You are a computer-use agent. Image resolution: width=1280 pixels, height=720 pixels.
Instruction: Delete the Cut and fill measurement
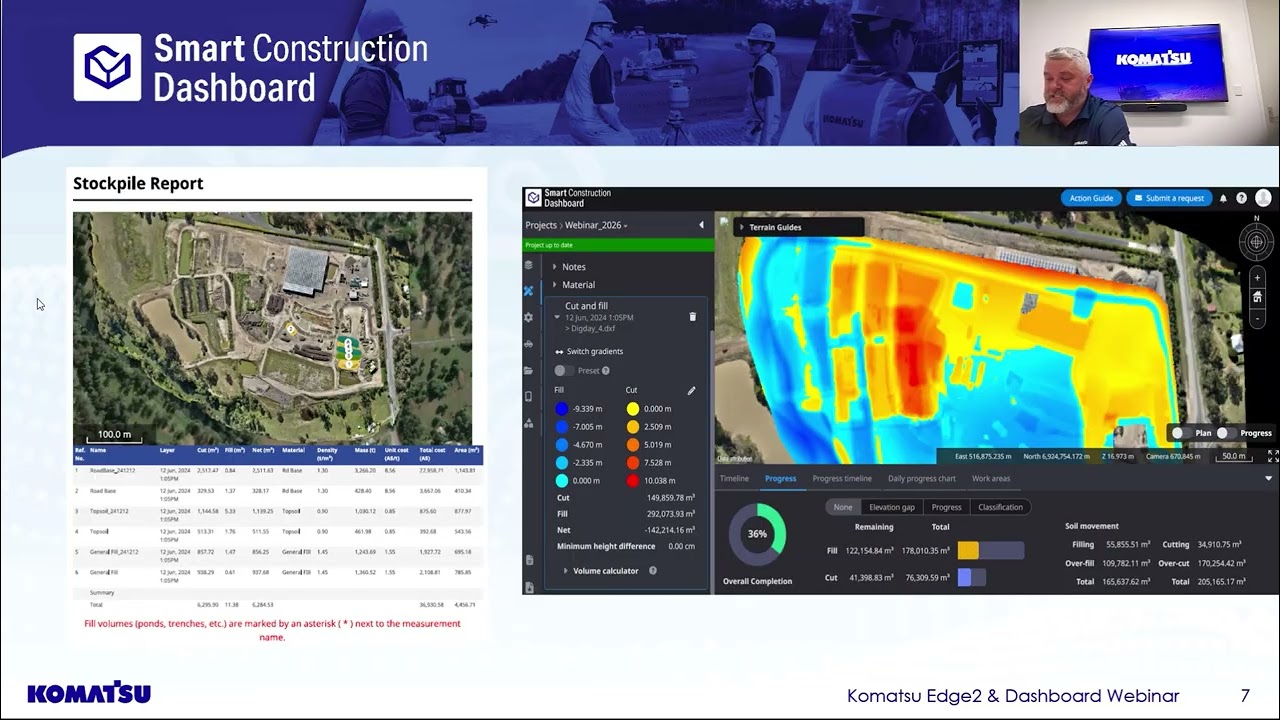pos(692,317)
